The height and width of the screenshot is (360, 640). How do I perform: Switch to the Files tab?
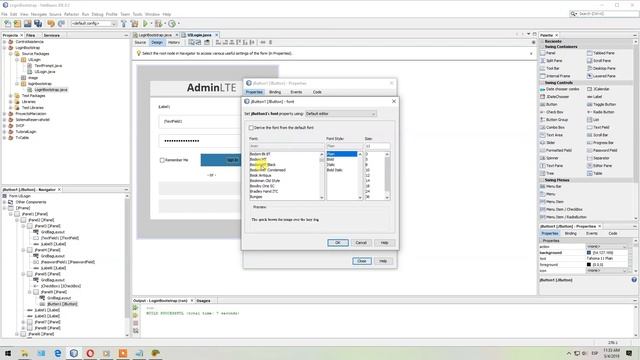[31, 36]
